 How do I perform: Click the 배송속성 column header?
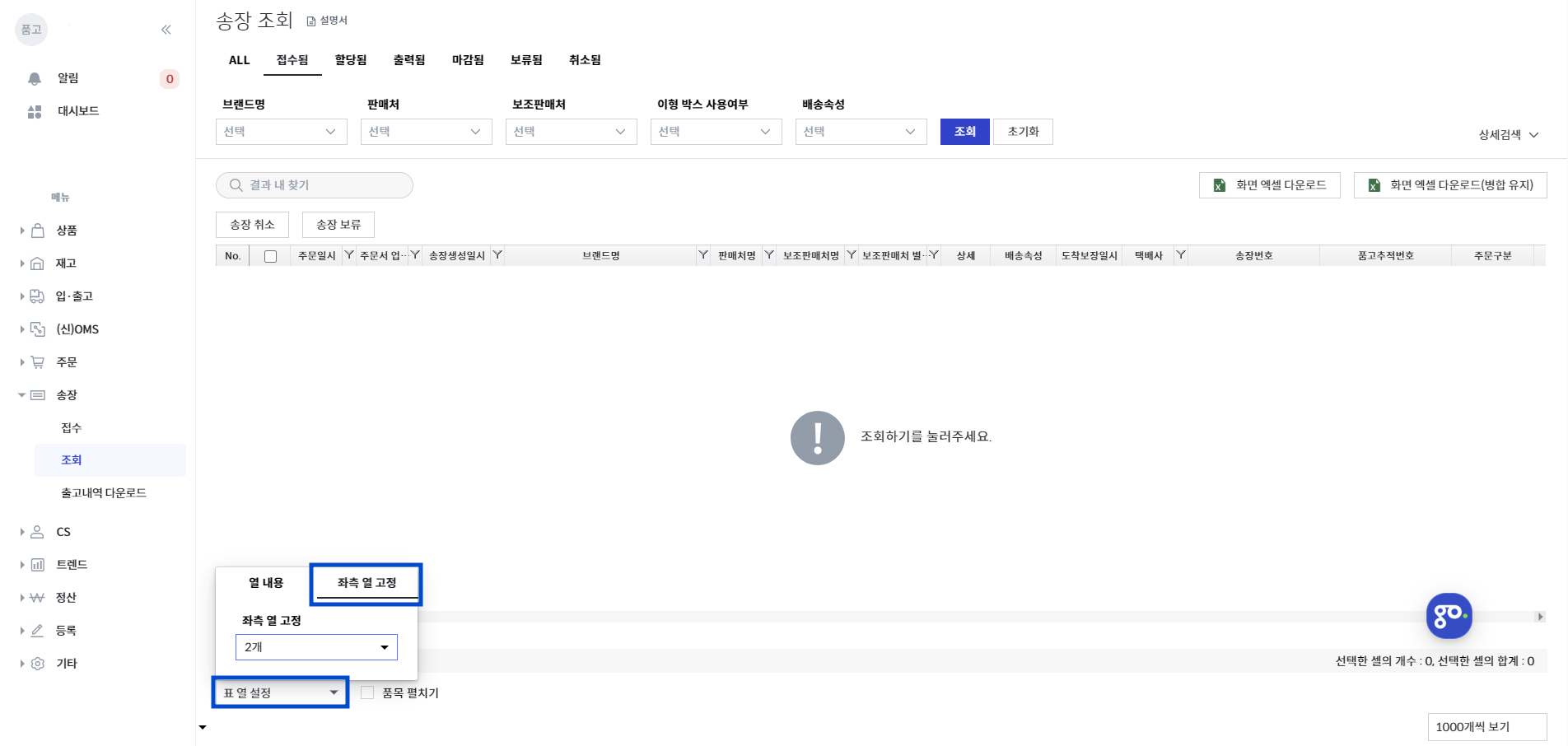click(x=1024, y=256)
